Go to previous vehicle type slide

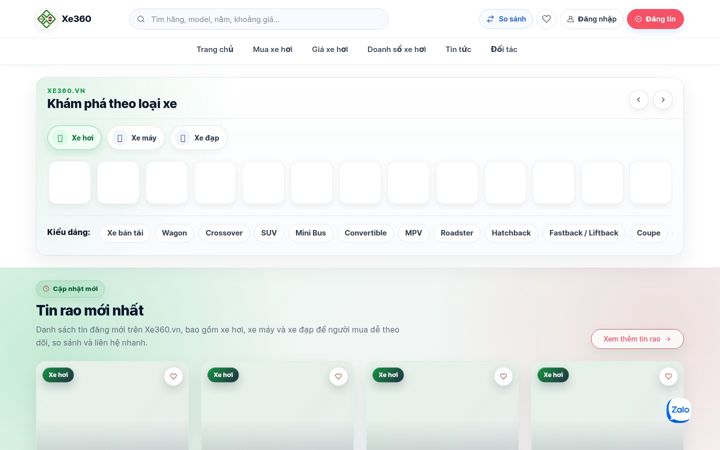pos(638,100)
